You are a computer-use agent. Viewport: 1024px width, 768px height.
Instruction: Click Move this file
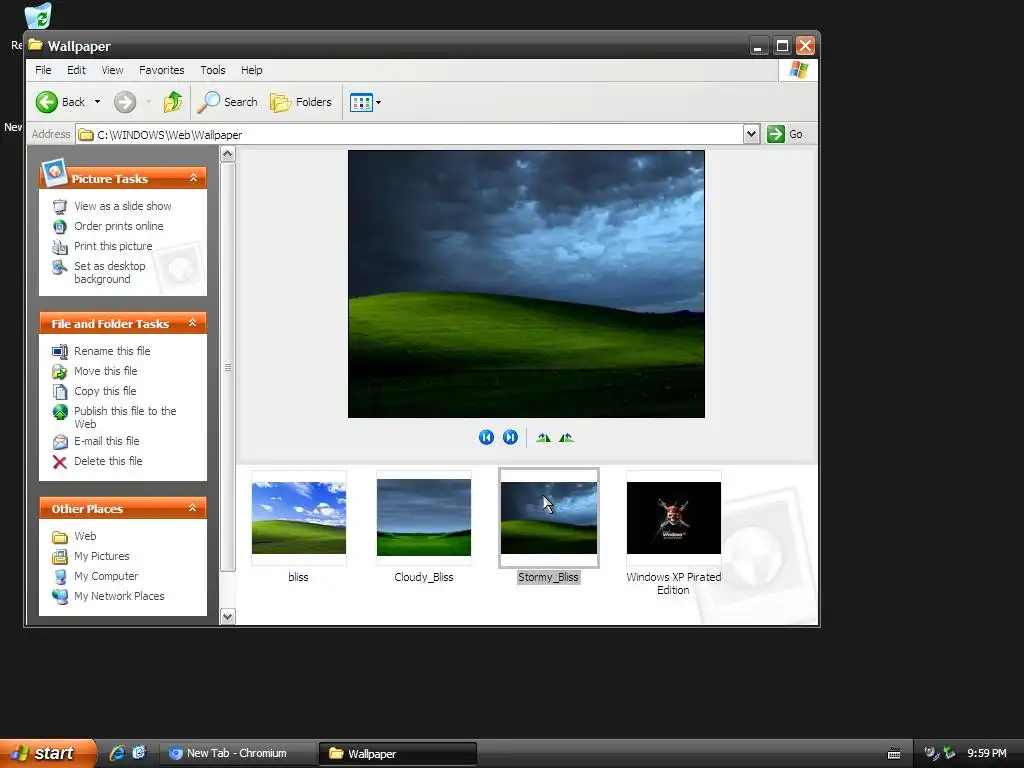[106, 371]
